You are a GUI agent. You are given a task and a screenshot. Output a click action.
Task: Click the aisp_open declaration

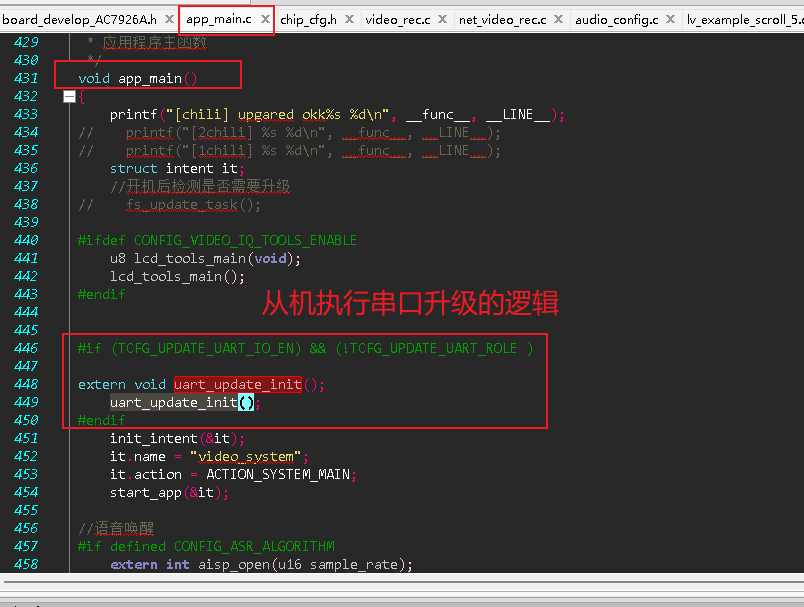(262, 564)
